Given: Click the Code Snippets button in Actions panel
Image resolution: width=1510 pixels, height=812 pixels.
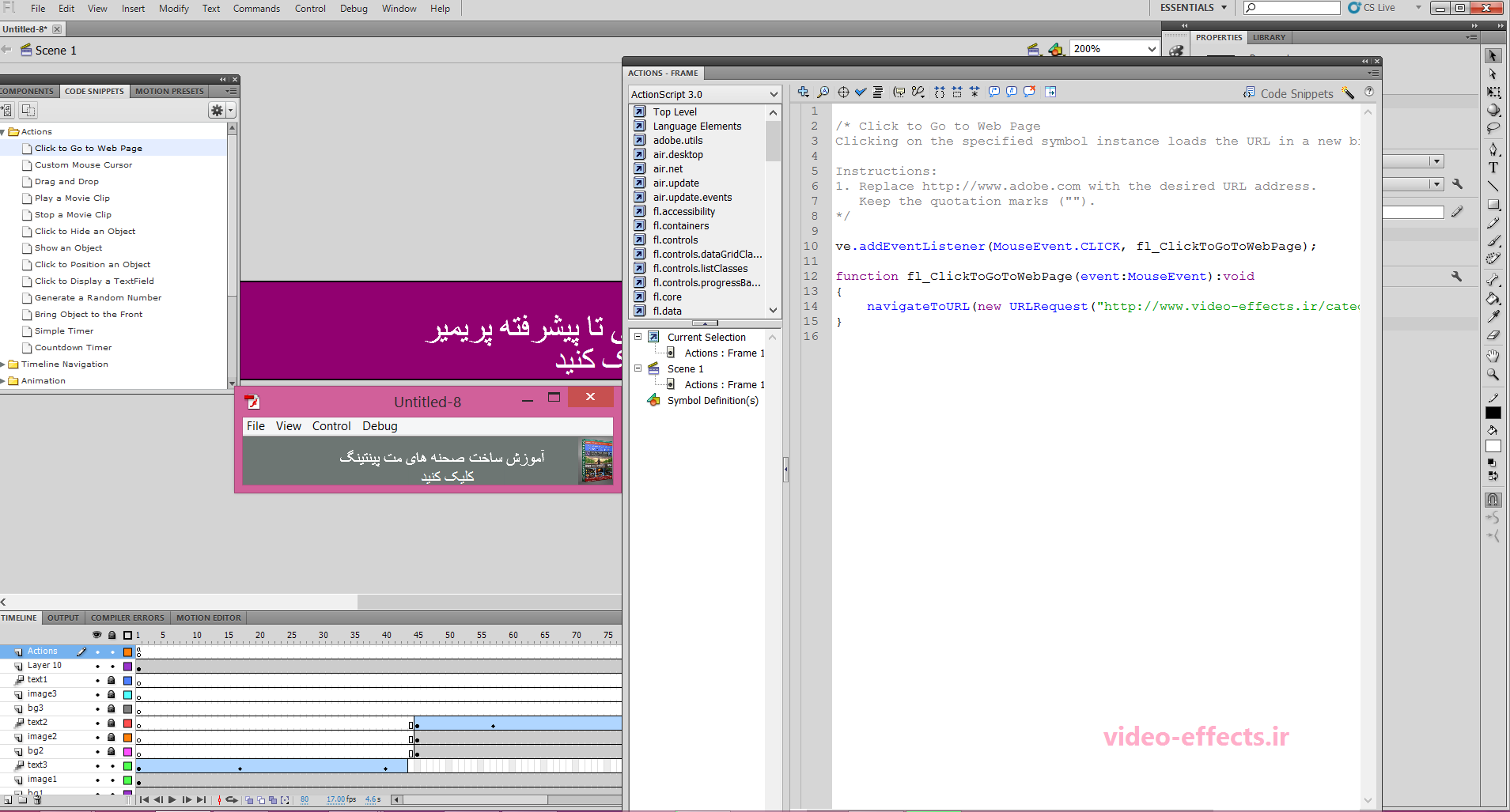Looking at the screenshot, I should (1289, 93).
